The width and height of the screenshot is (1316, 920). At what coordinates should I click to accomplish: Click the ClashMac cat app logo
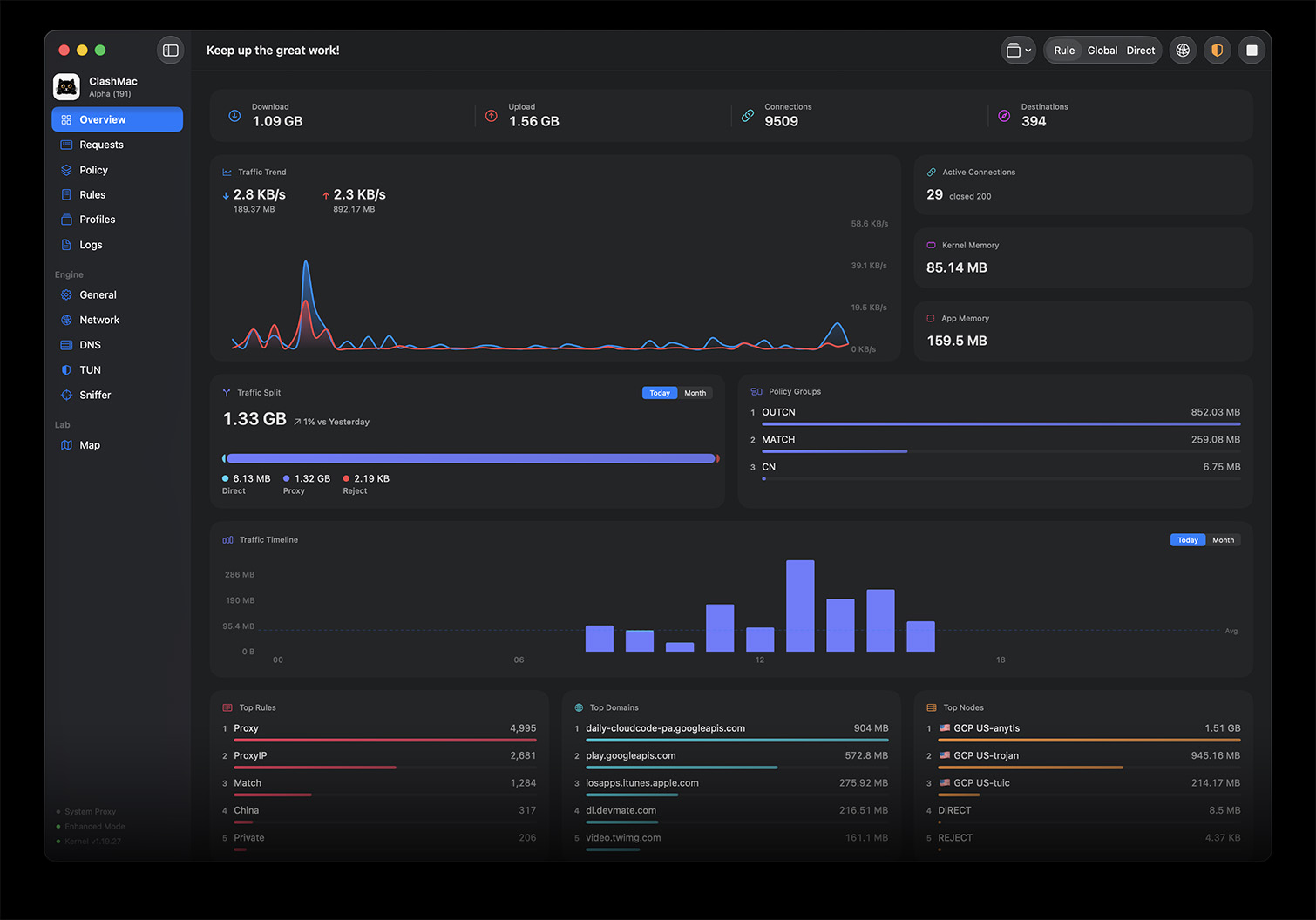67,86
